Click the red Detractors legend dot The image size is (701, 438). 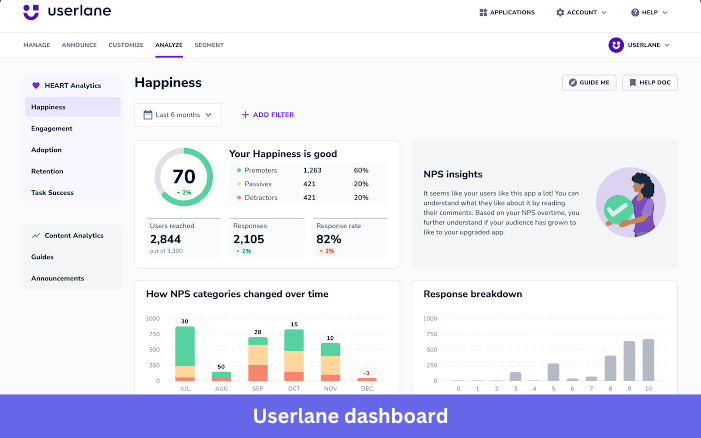pyautogui.click(x=239, y=198)
